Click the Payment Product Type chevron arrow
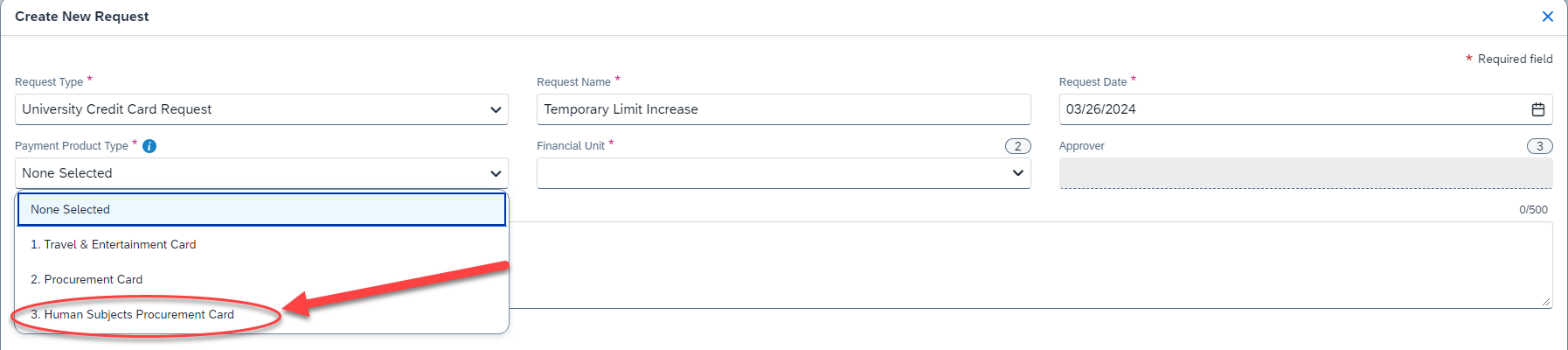 click(x=496, y=173)
